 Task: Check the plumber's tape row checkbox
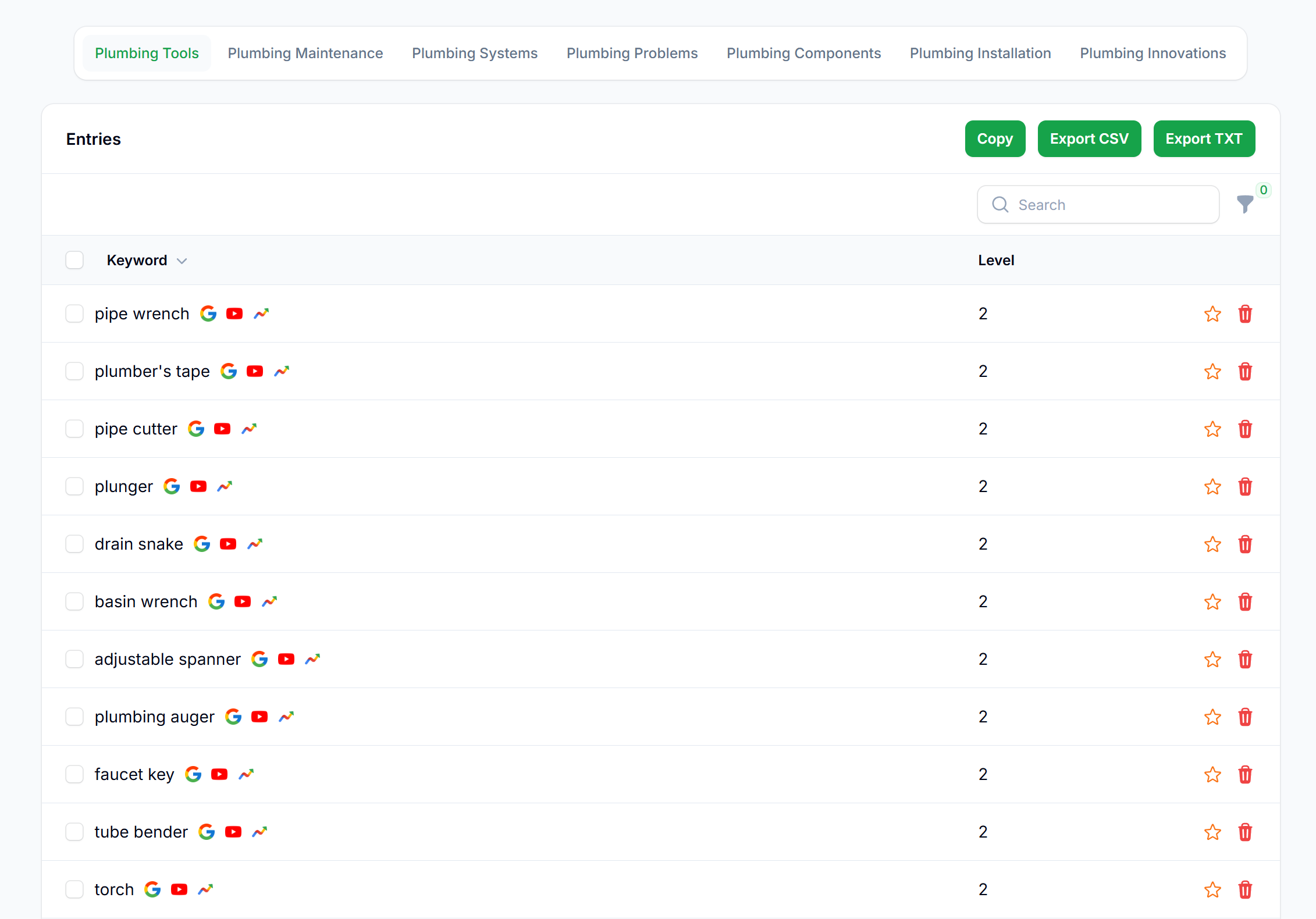(x=74, y=371)
